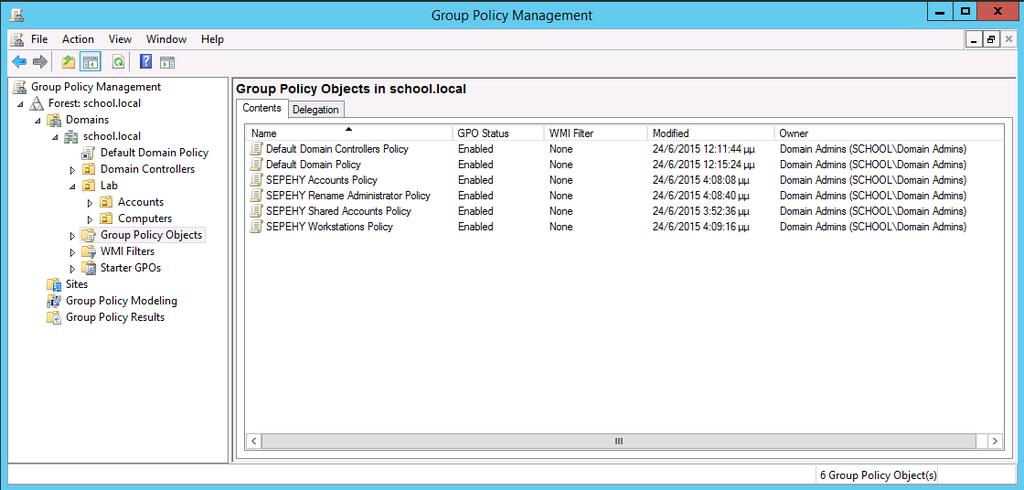Click the Default Domain Policy link icon in the tree
1024x490 pixels.
(89, 153)
